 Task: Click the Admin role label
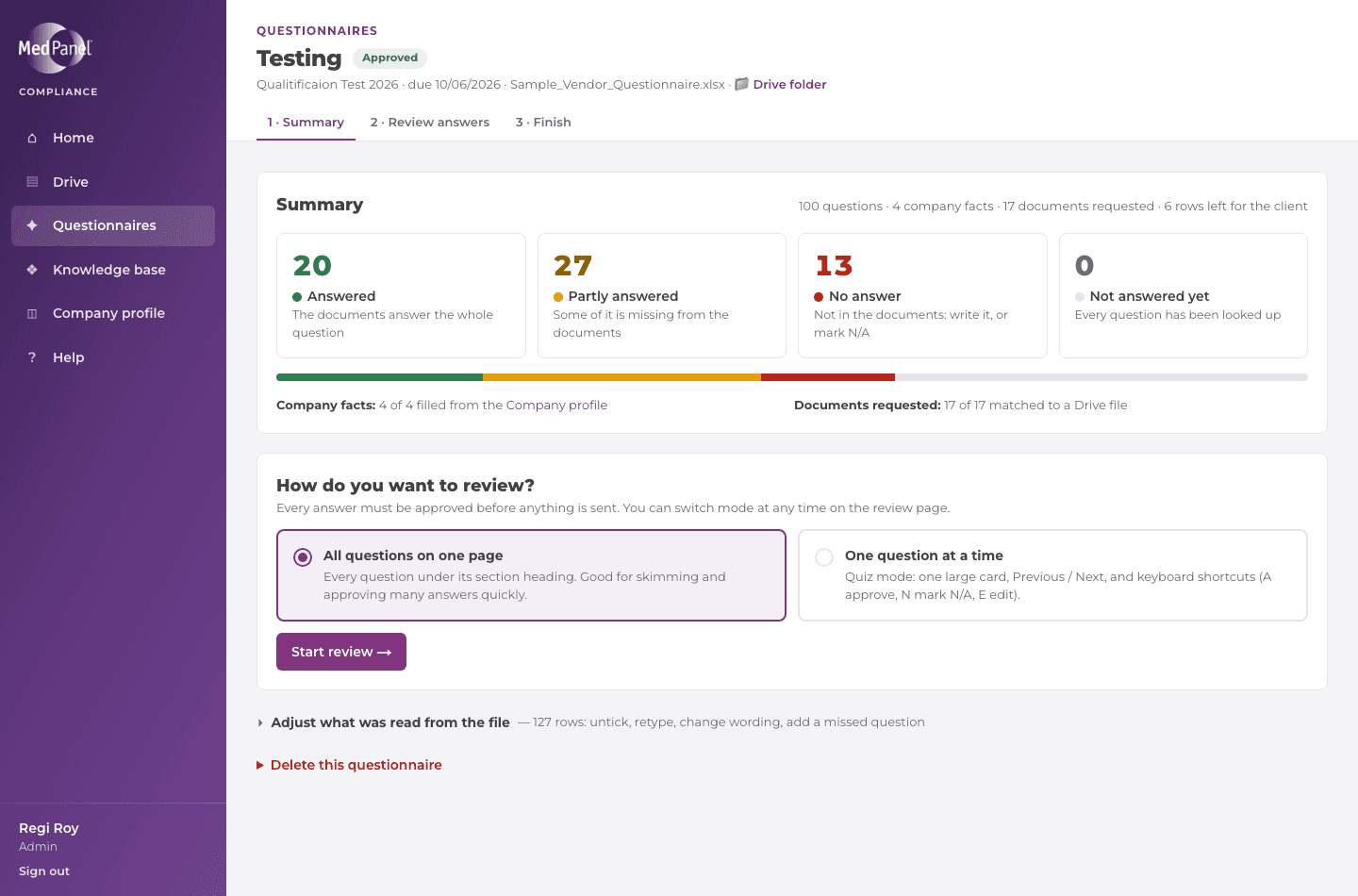(x=38, y=847)
